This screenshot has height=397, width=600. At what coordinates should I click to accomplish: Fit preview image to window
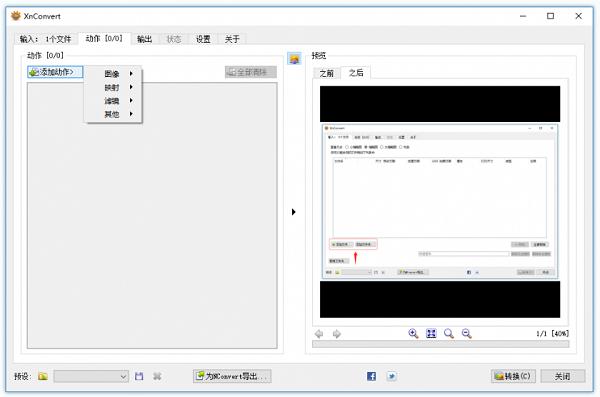point(431,333)
